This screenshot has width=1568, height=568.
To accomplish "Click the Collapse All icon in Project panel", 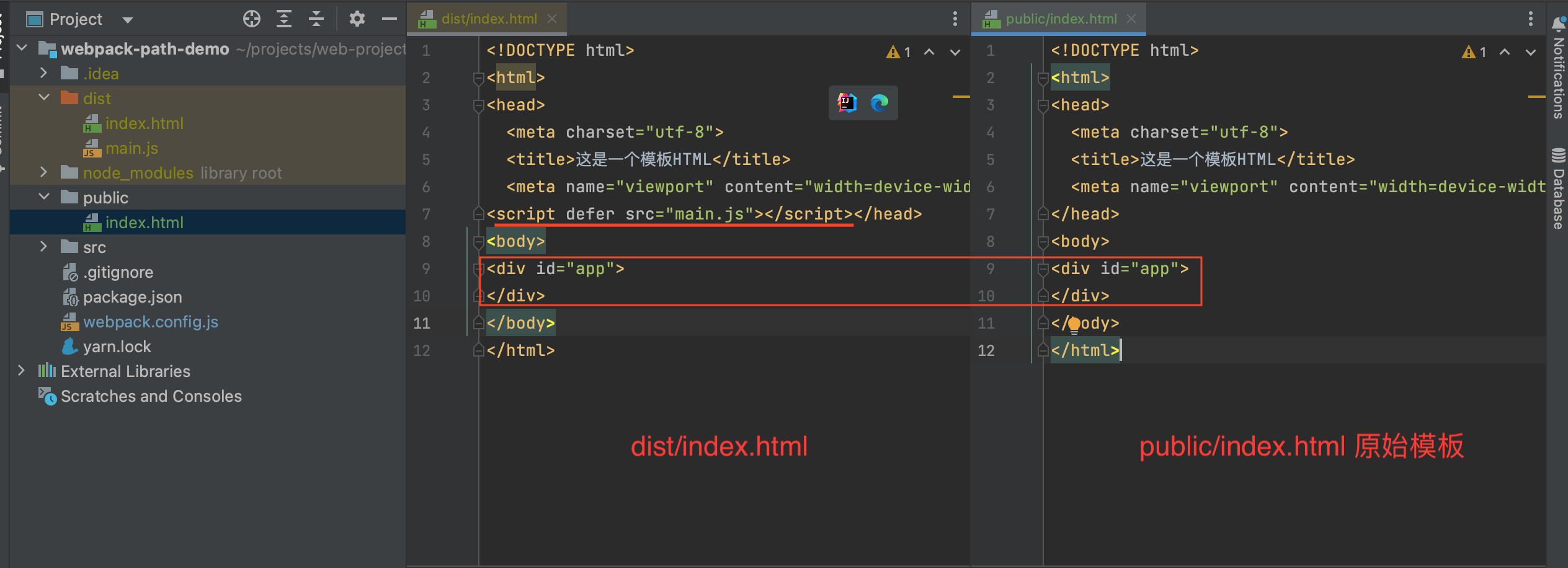I will pos(316,19).
